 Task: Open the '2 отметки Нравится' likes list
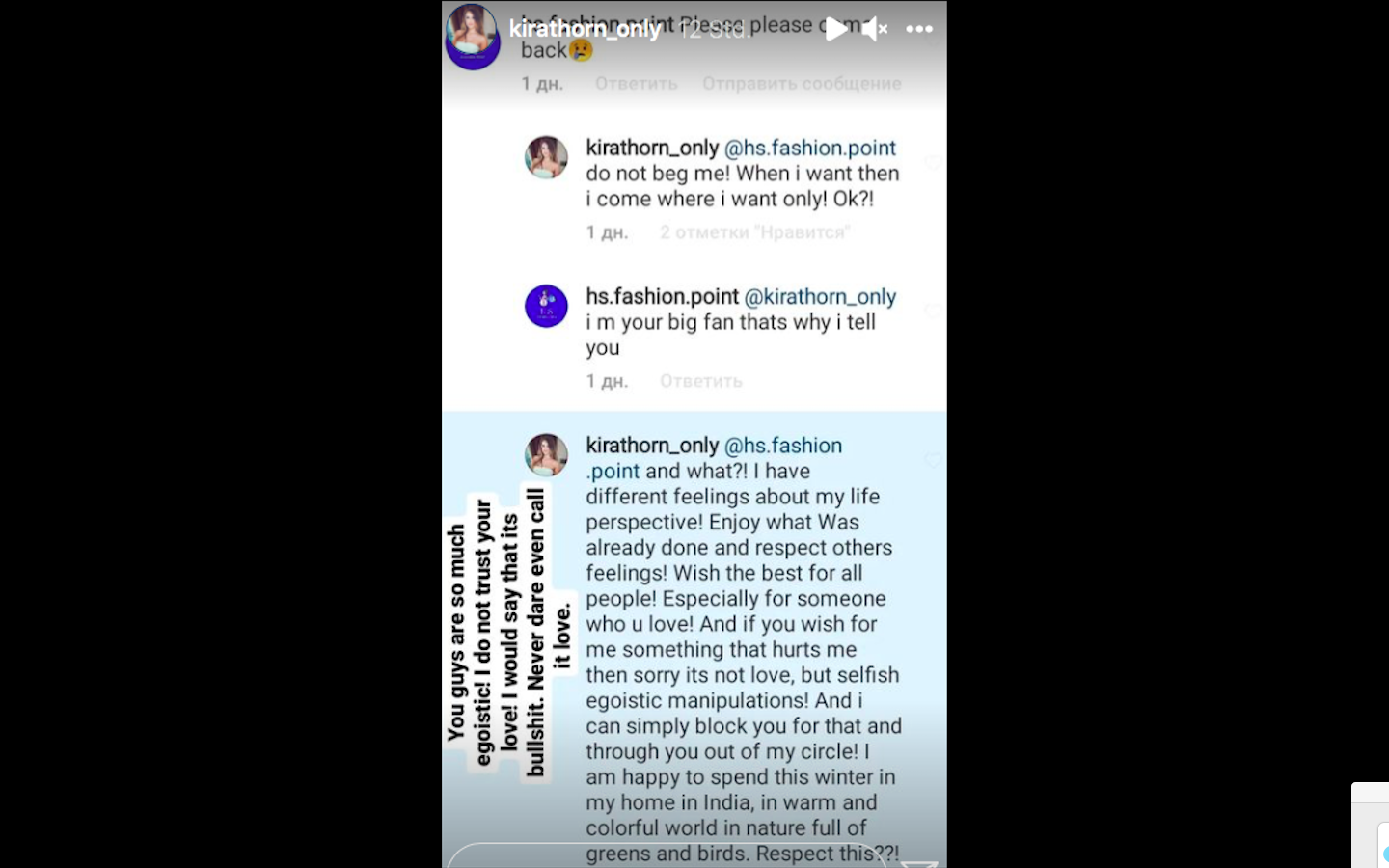pos(755,232)
